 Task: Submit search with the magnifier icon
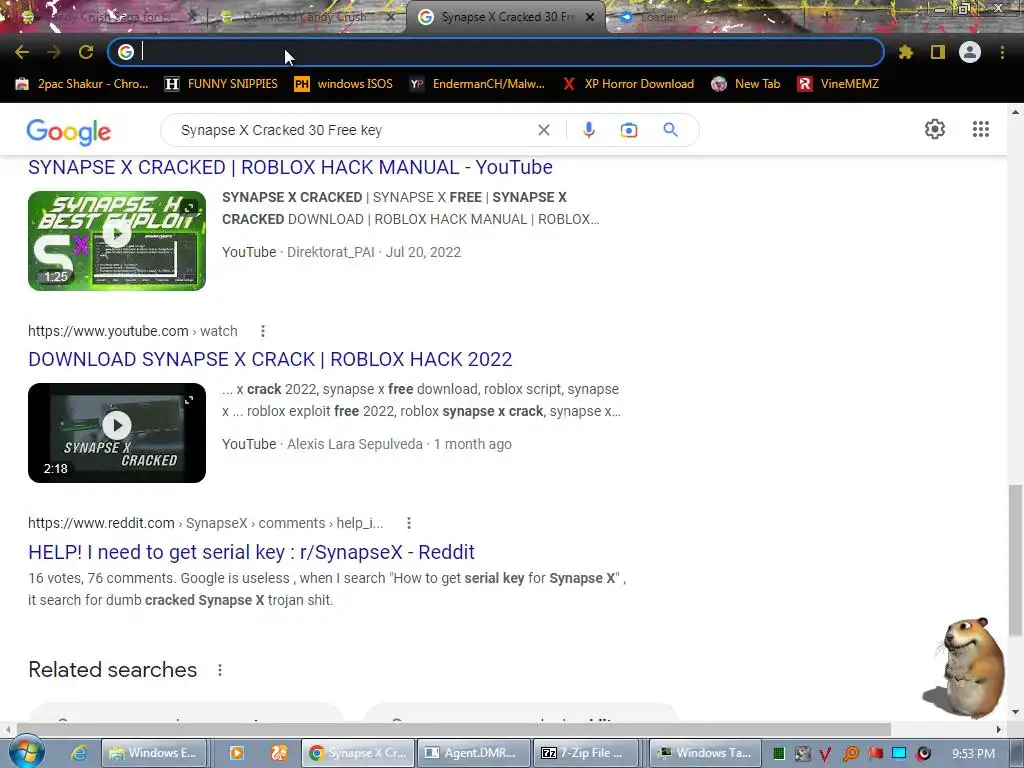[x=670, y=130]
